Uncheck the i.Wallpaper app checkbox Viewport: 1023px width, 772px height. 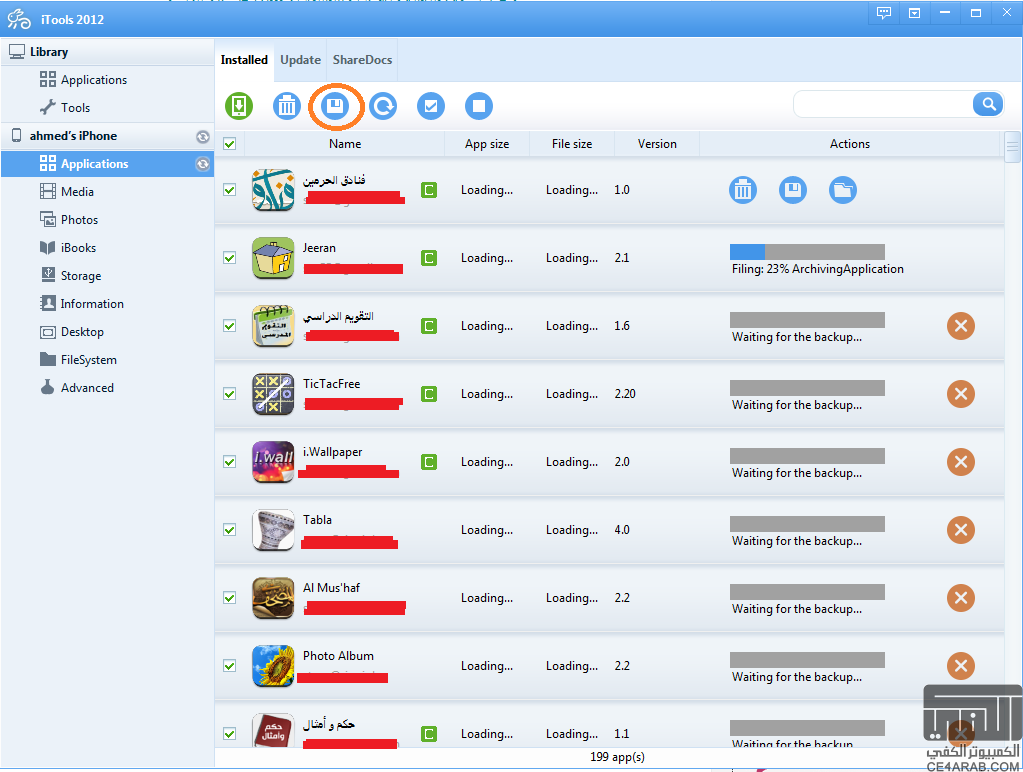tap(230, 461)
